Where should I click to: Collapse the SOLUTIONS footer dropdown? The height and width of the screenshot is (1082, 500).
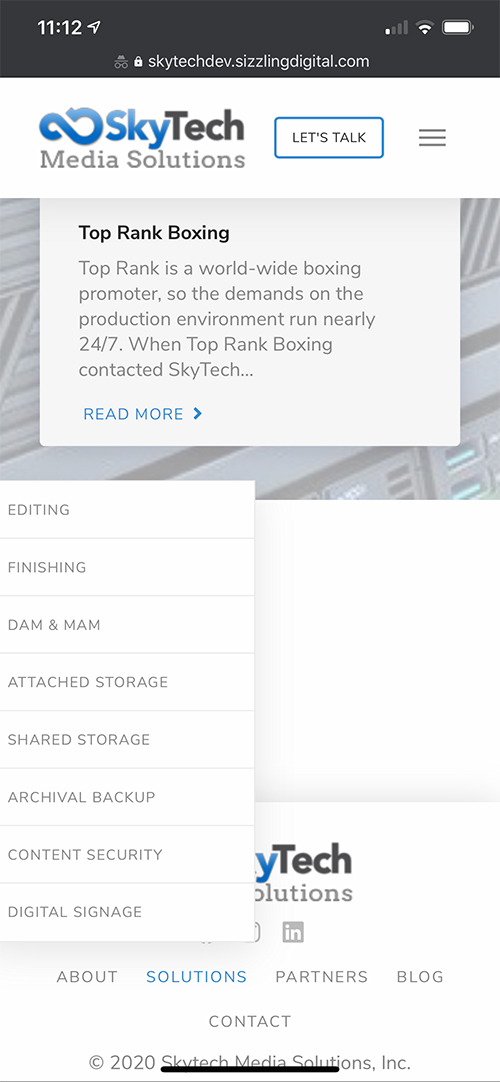[x=197, y=976]
